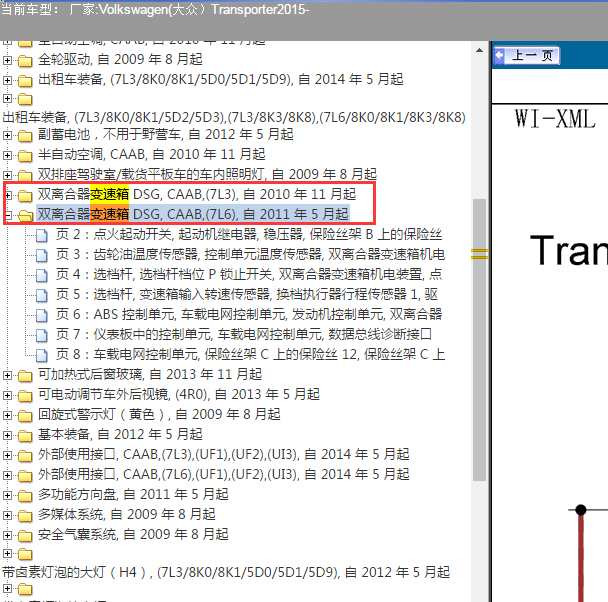Screen dimensions: 608x602
Task: Open 页 2：点火起动开关, 起动机继电器
Action: point(249,235)
